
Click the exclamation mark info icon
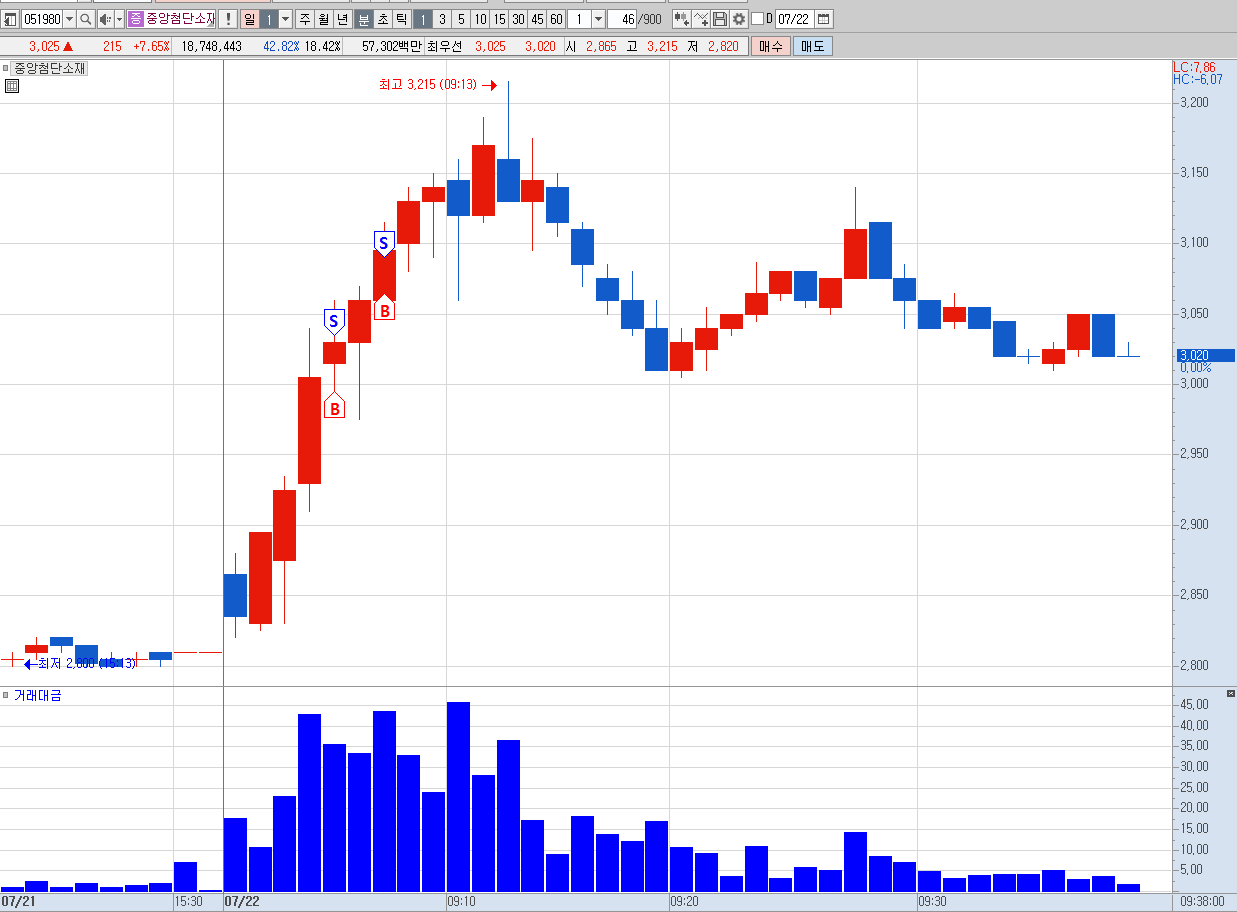point(228,19)
